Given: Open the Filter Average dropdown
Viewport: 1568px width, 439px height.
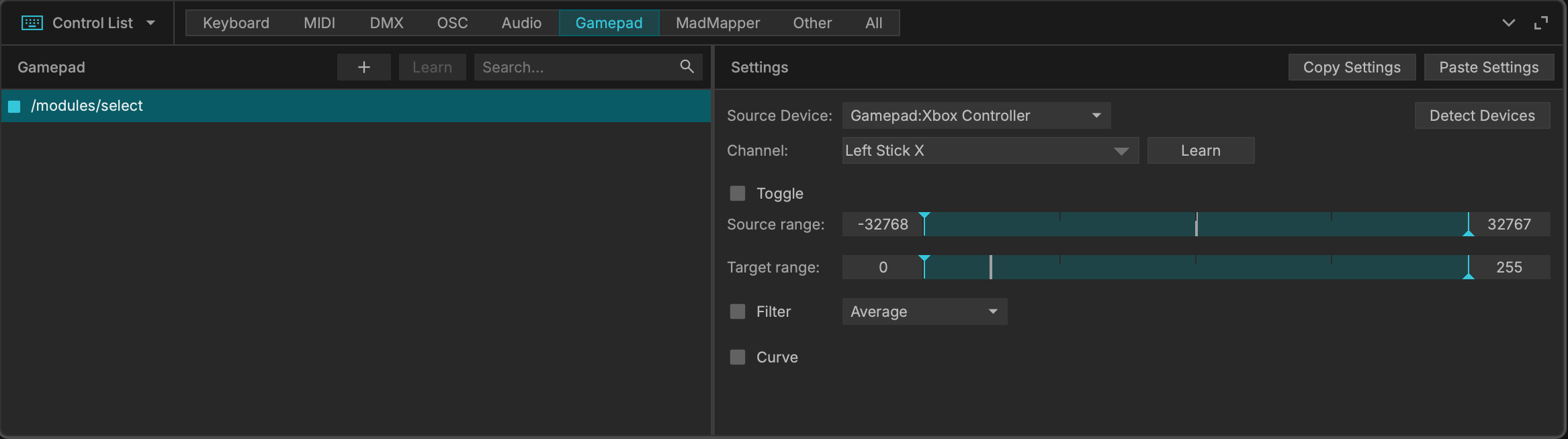Looking at the screenshot, I should tap(924, 311).
